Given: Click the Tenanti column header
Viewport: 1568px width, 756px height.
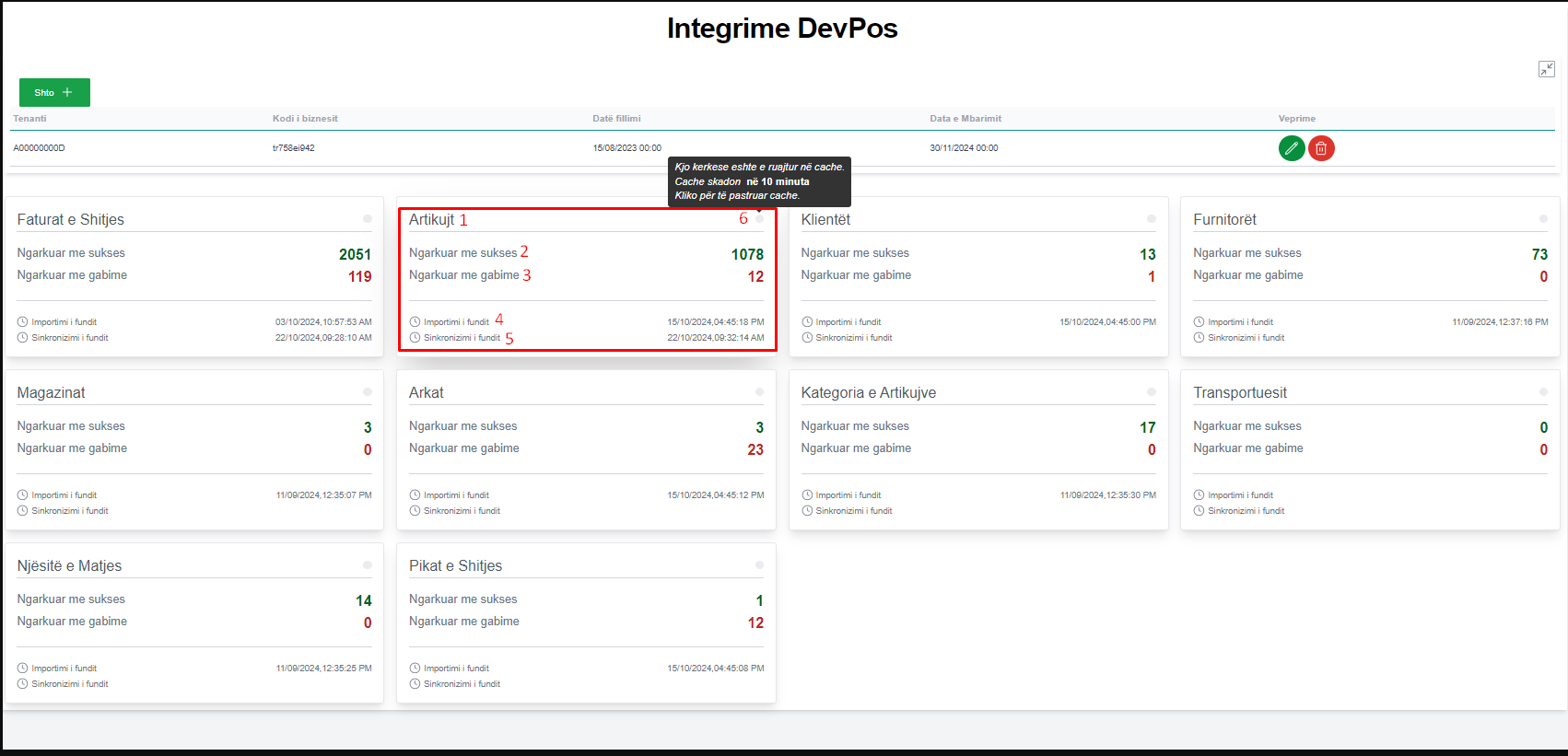Looking at the screenshot, I should coord(29,119).
